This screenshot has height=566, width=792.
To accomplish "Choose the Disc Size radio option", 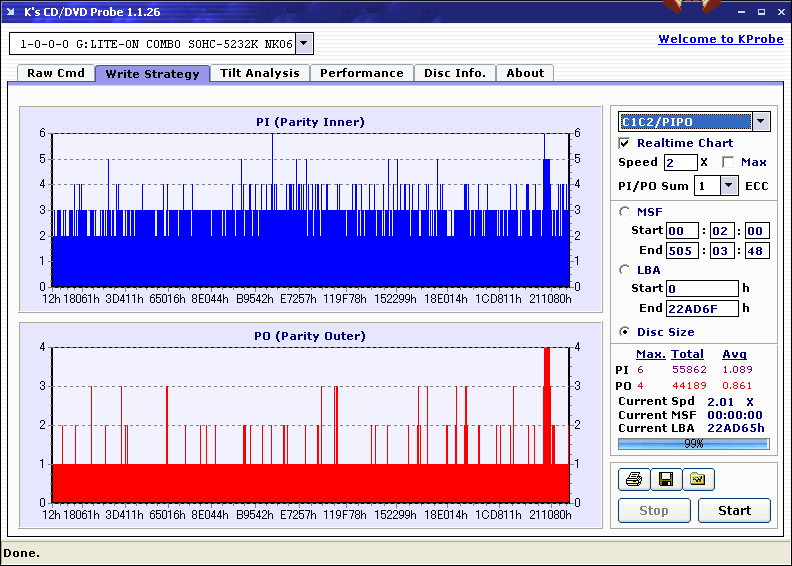I will [625, 332].
